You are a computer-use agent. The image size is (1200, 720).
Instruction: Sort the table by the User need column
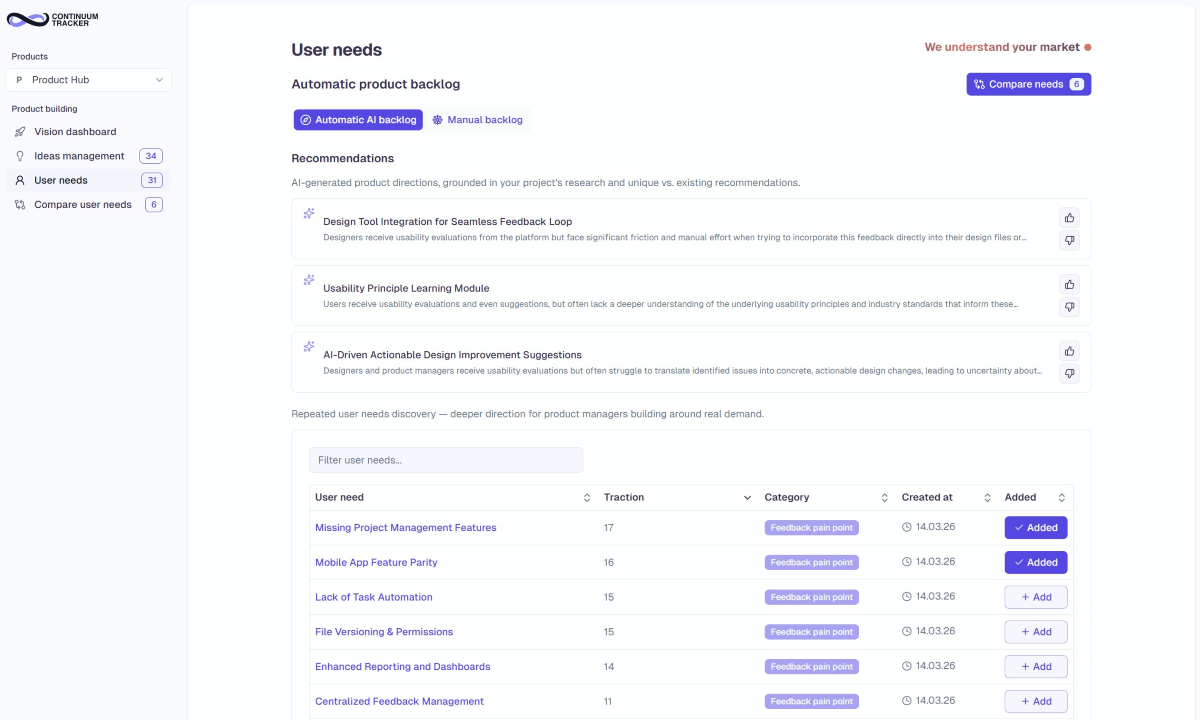click(x=586, y=497)
